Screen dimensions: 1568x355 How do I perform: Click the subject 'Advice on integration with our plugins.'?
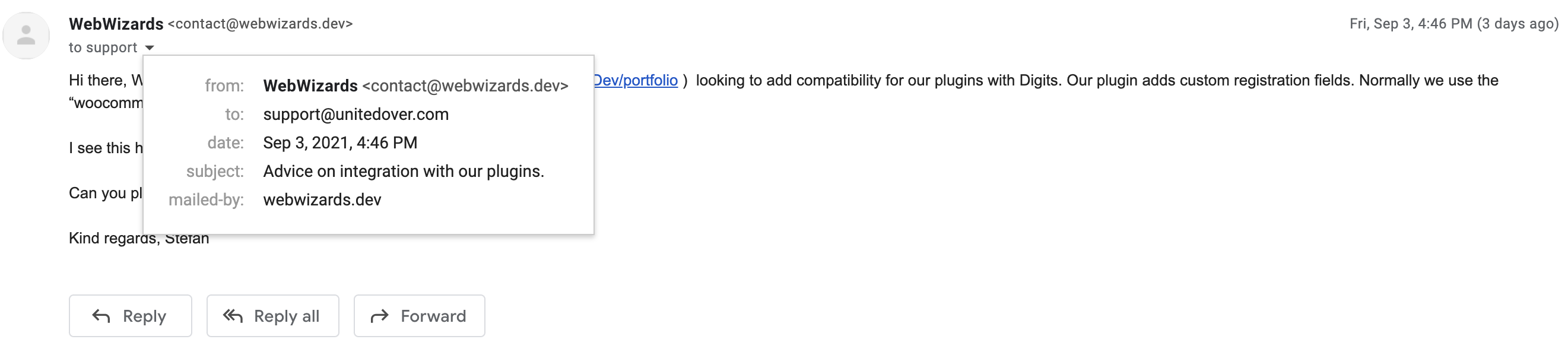(403, 172)
